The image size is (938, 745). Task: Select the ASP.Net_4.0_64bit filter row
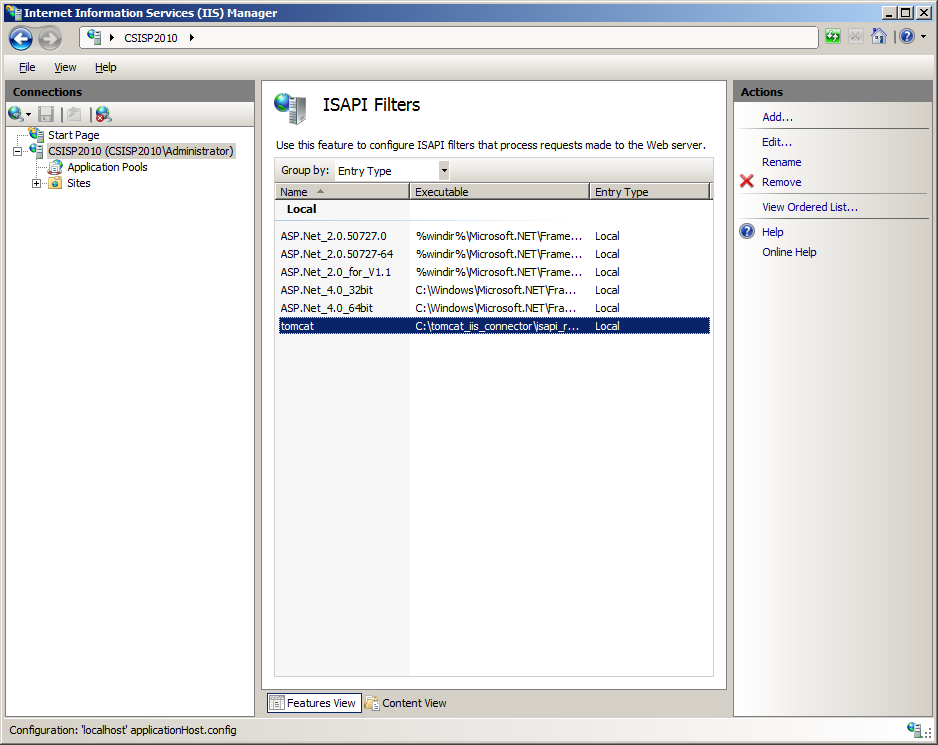click(327, 308)
